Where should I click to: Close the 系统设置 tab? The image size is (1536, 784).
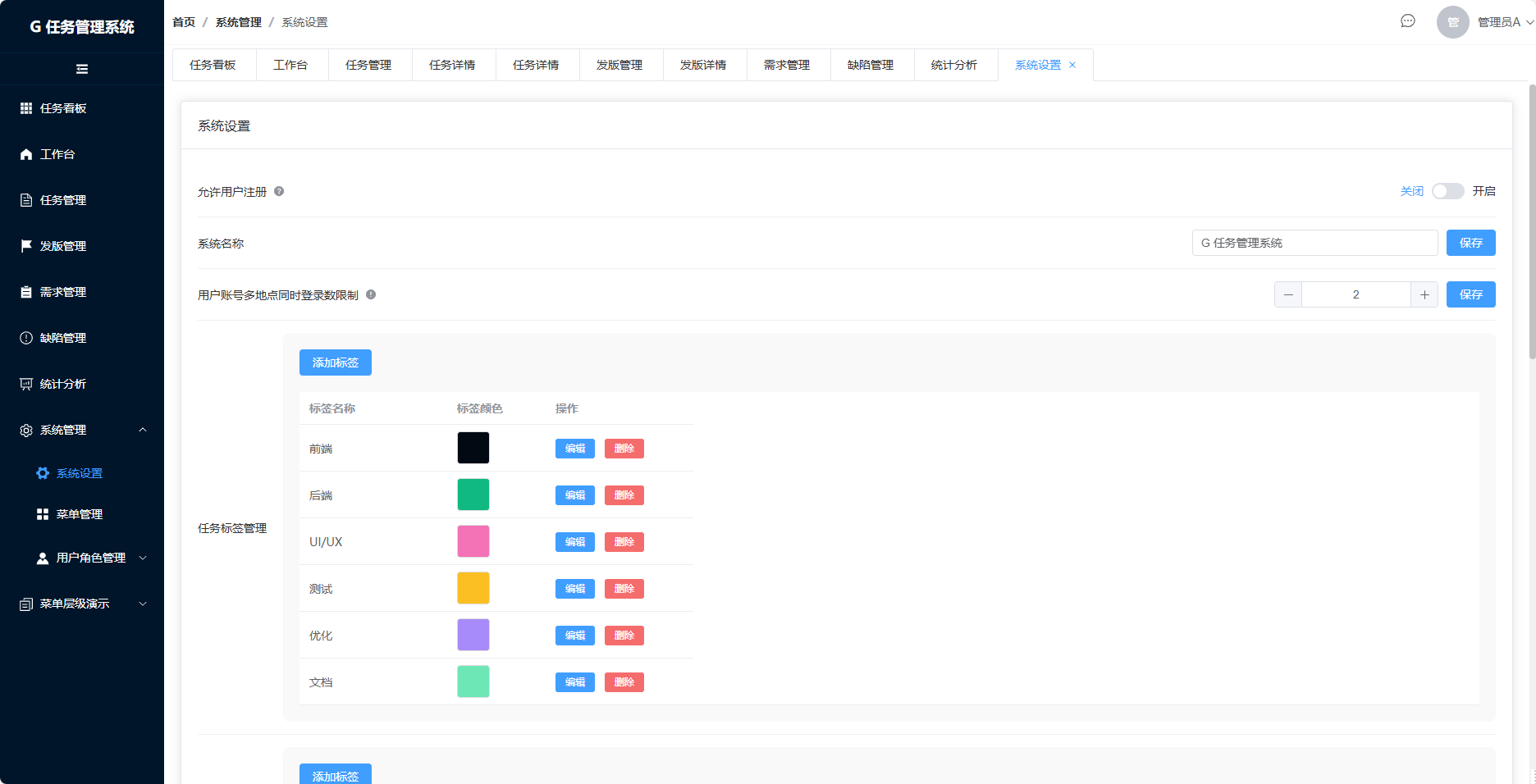[1072, 65]
